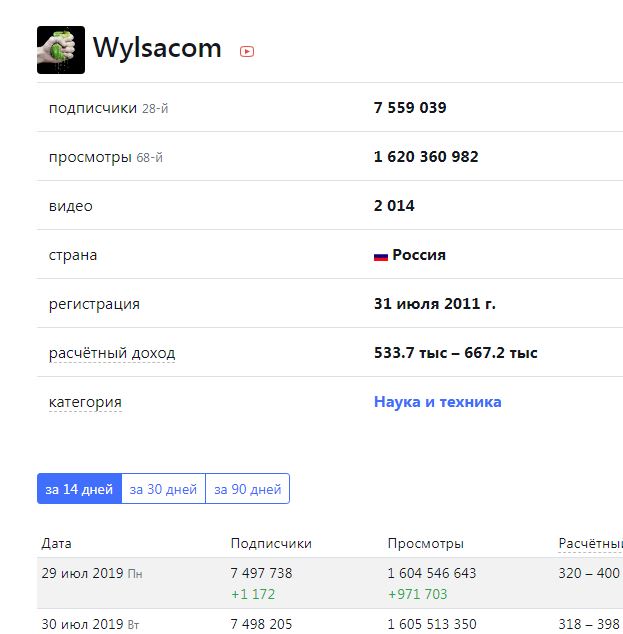623x634 pixels.
Task: Open the 'Наука и техника' category link
Action: (437, 402)
